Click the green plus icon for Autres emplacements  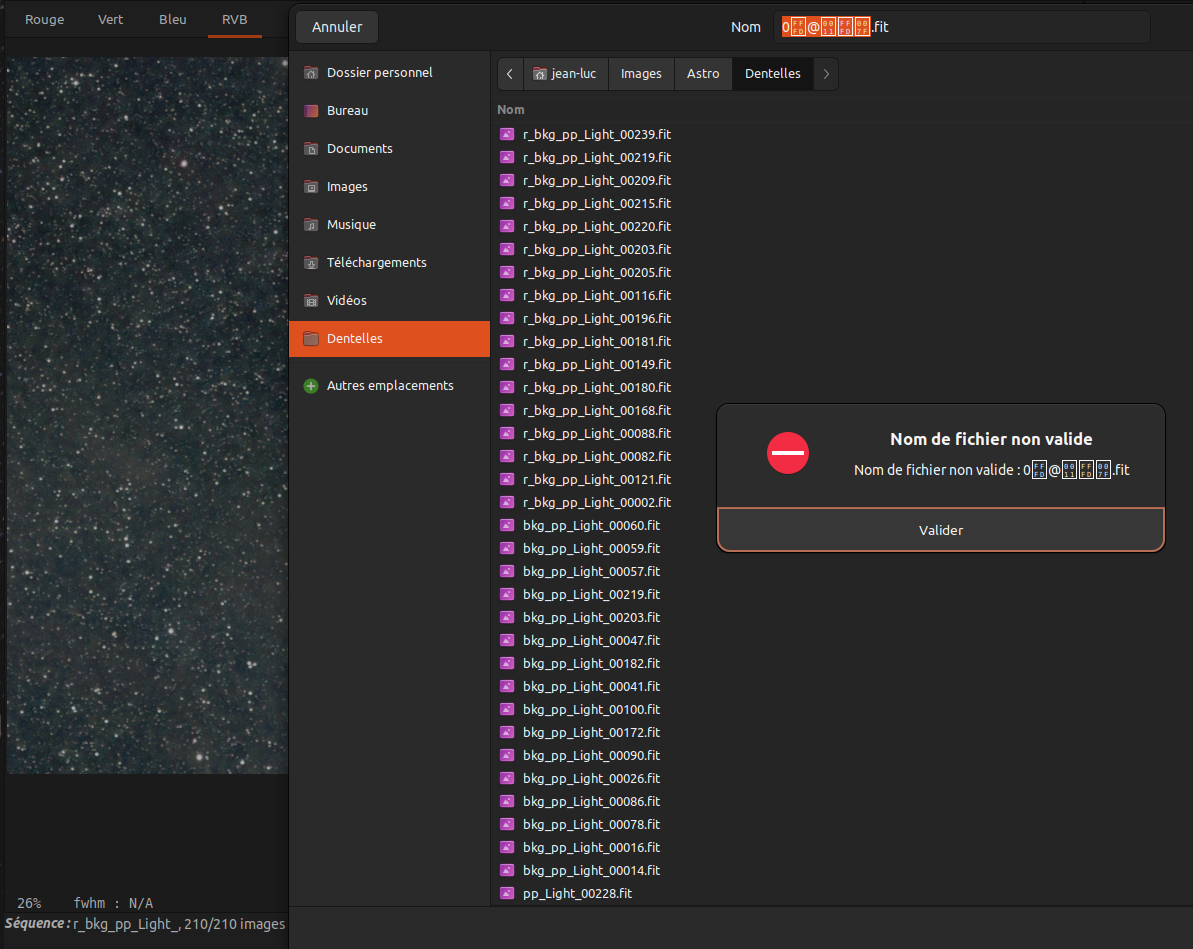pyautogui.click(x=310, y=386)
